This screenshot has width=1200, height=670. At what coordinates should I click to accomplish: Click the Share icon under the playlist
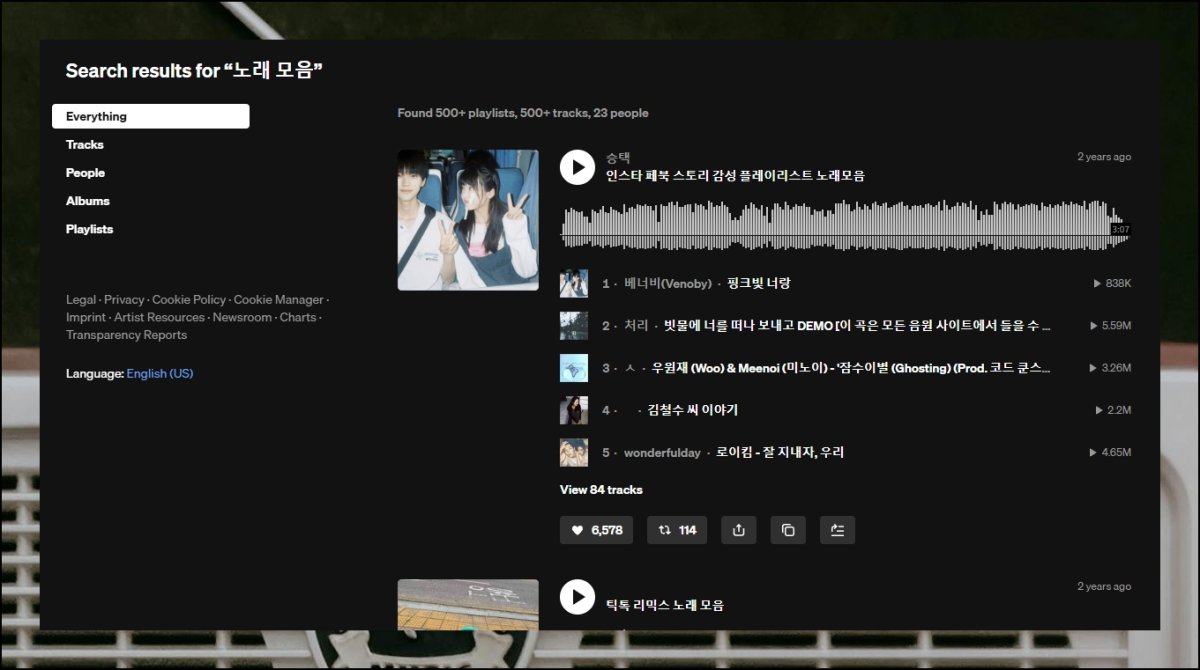tap(739, 530)
